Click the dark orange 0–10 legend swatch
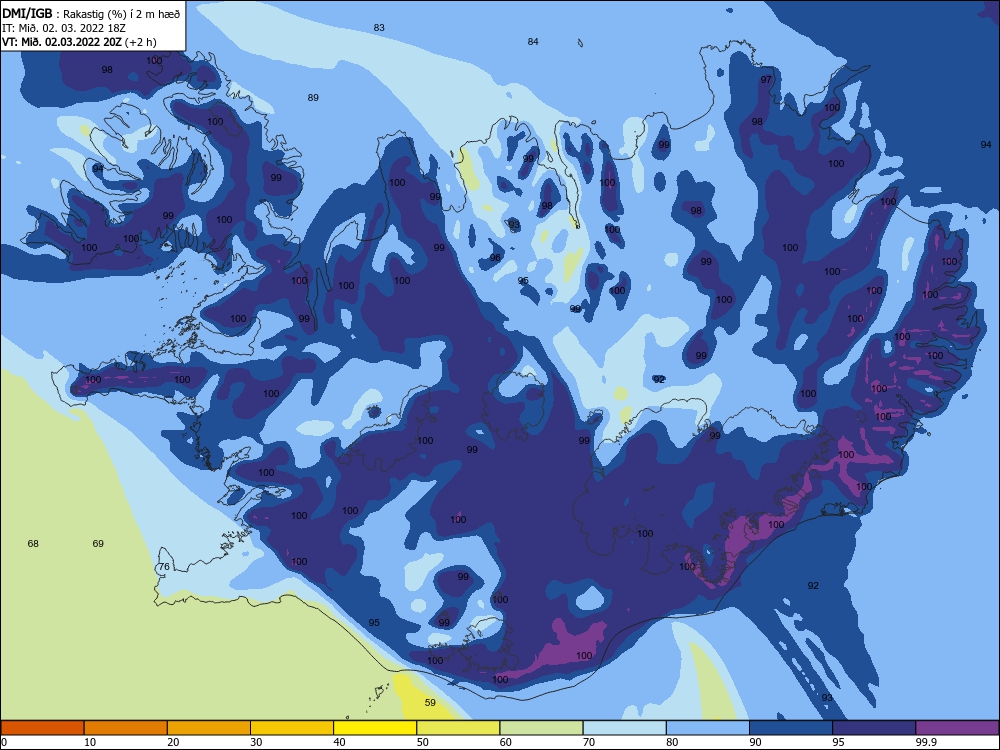 (x=42, y=728)
